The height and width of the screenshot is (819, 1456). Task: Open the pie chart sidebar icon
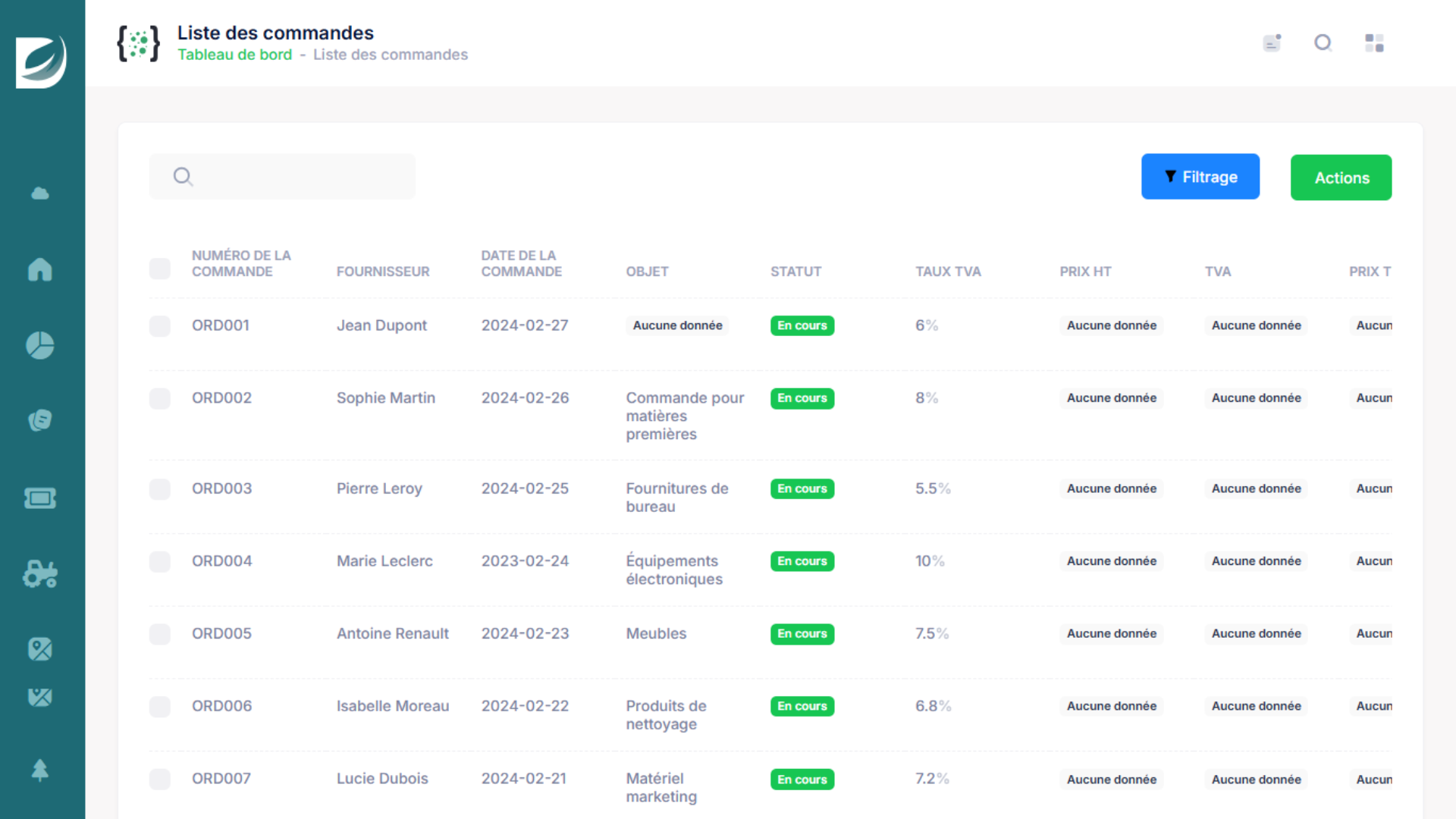click(x=40, y=345)
